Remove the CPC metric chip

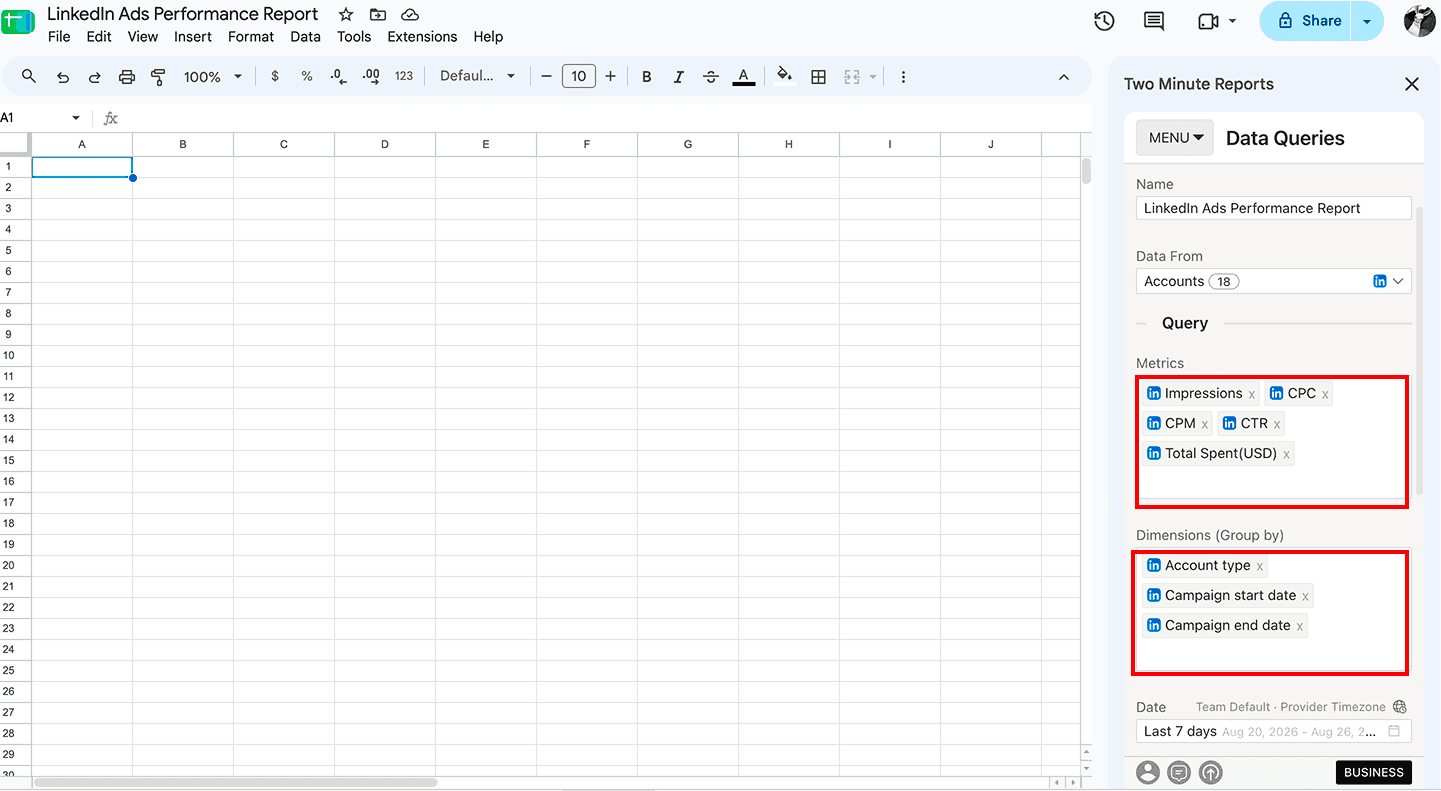pyautogui.click(x=1325, y=395)
